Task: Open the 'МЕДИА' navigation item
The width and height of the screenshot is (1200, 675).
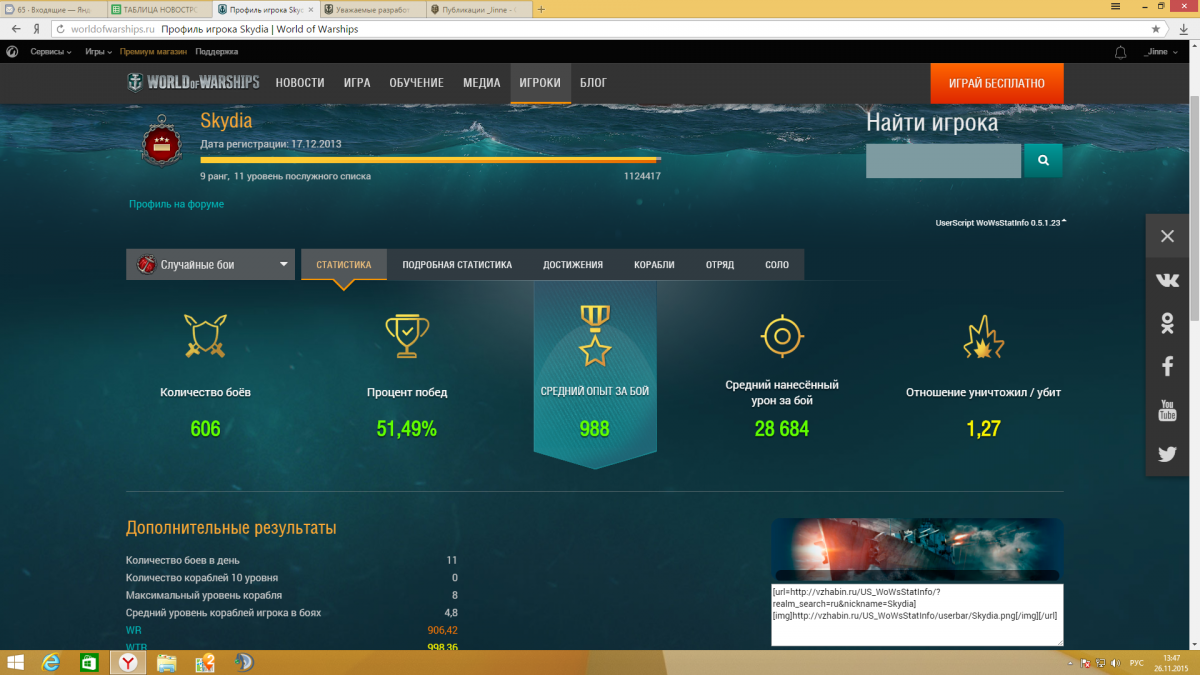Action: pyautogui.click(x=482, y=83)
